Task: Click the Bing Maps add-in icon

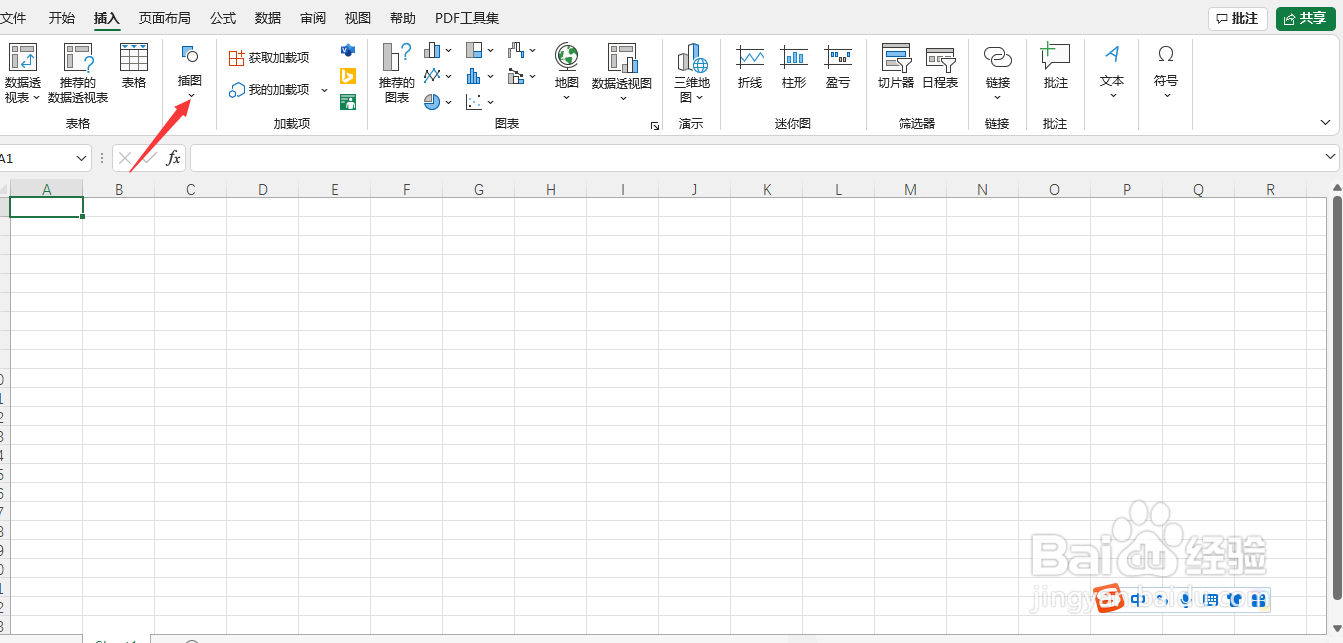Action: pyautogui.click(x=348, y=76)
